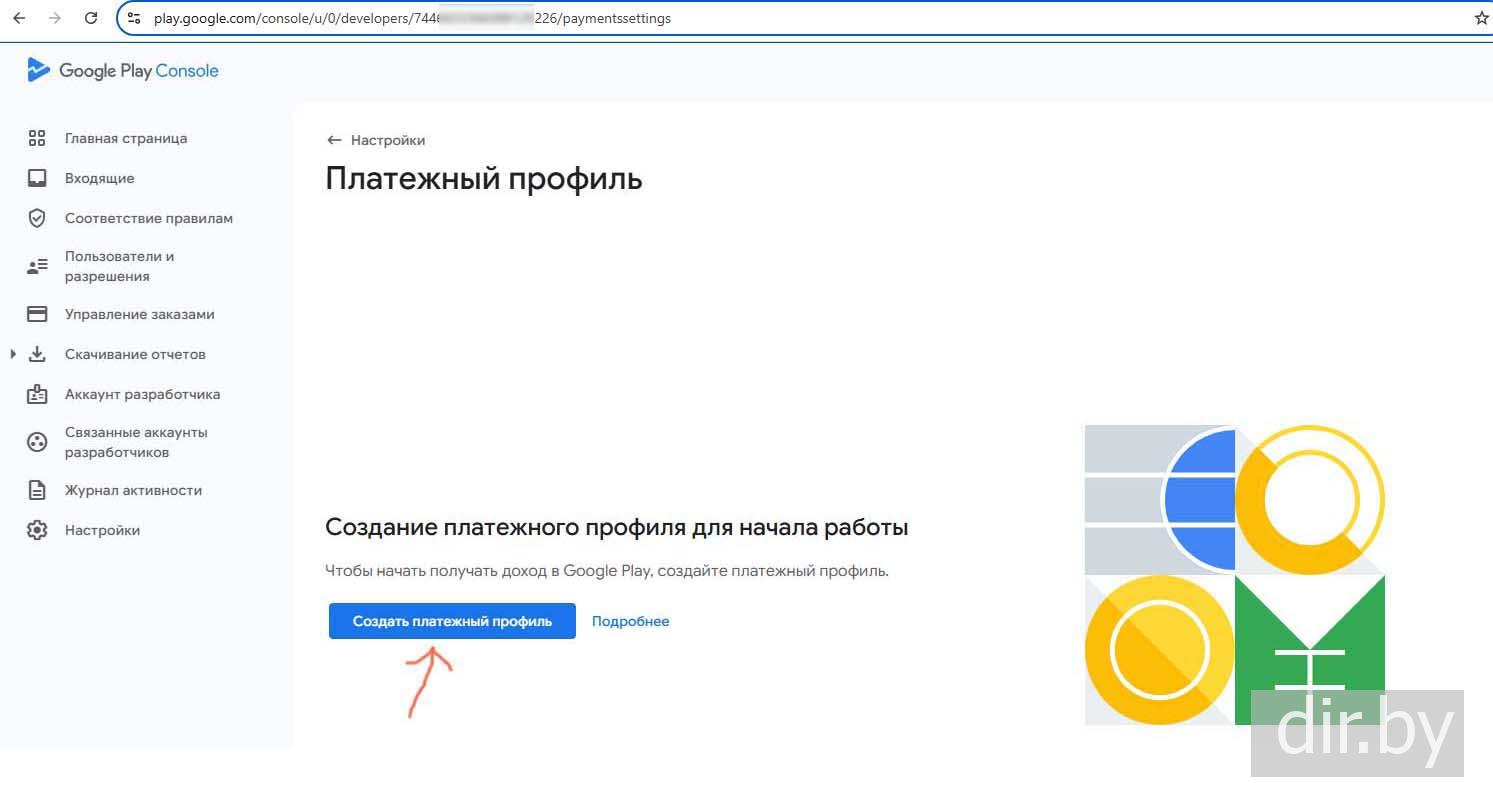Select Управление заказами in the sidebar
The height and width of the screenshot is (792, 1493).
pyautogui.click(x=140, y=314)
